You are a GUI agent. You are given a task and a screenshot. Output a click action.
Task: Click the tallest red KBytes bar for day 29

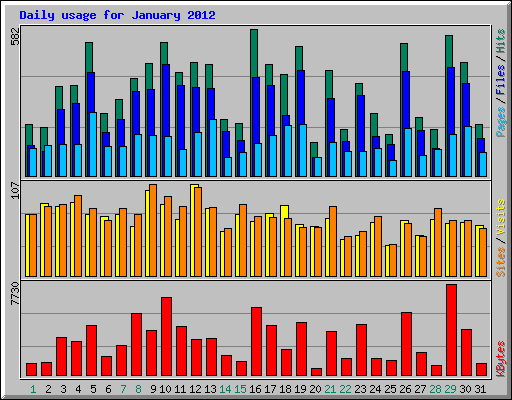[451, 330]
